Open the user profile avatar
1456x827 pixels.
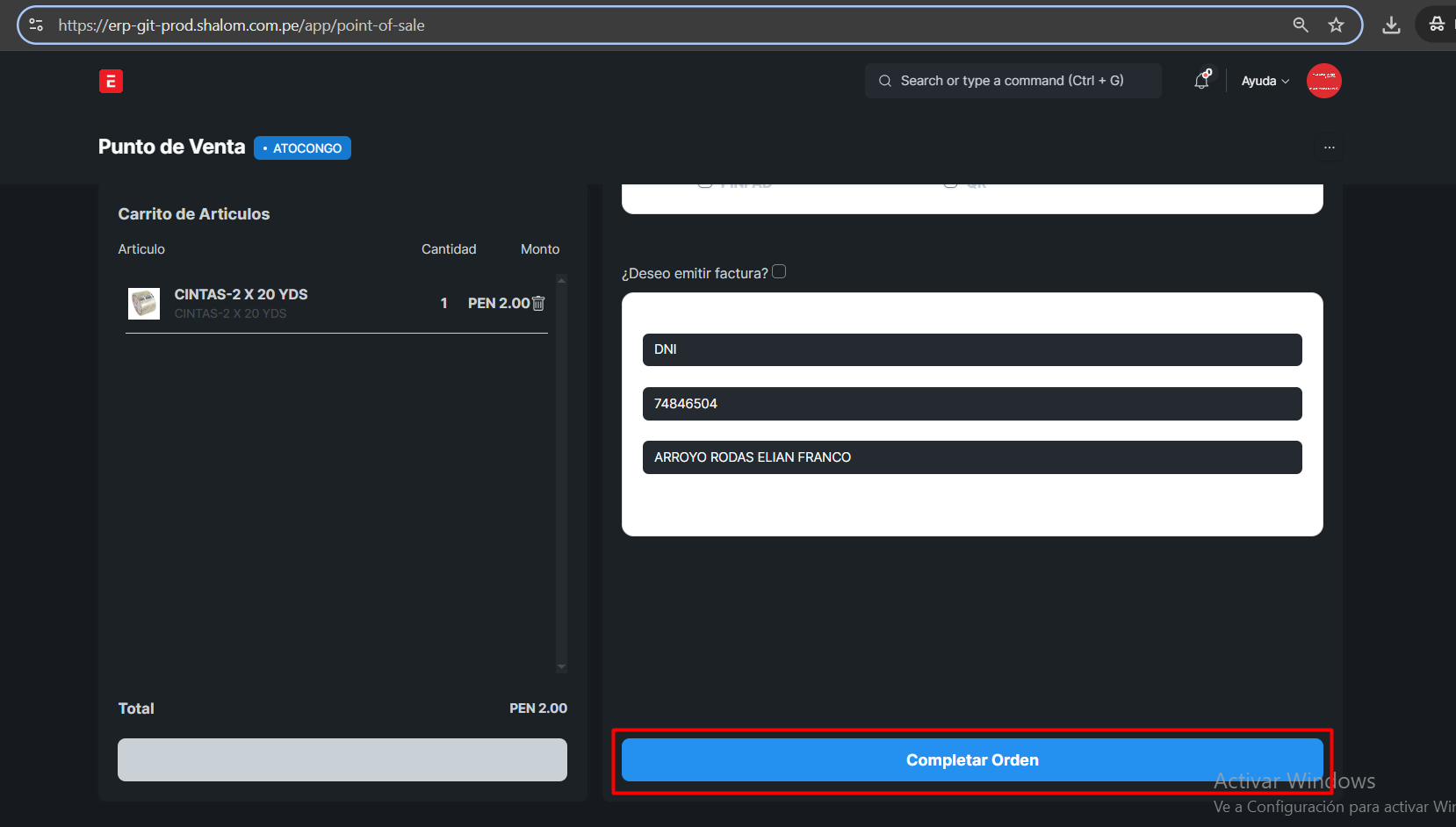pos(1323,81)
